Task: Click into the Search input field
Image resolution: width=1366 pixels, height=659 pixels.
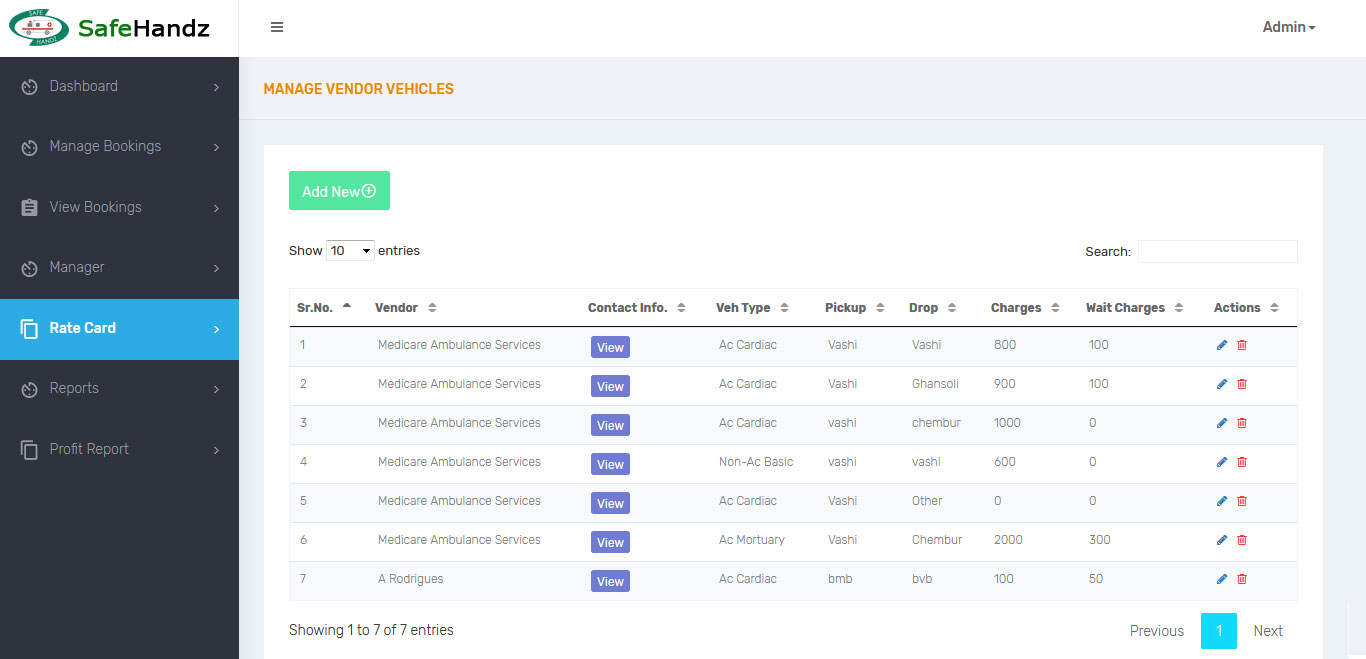Action: (1217, 252)
